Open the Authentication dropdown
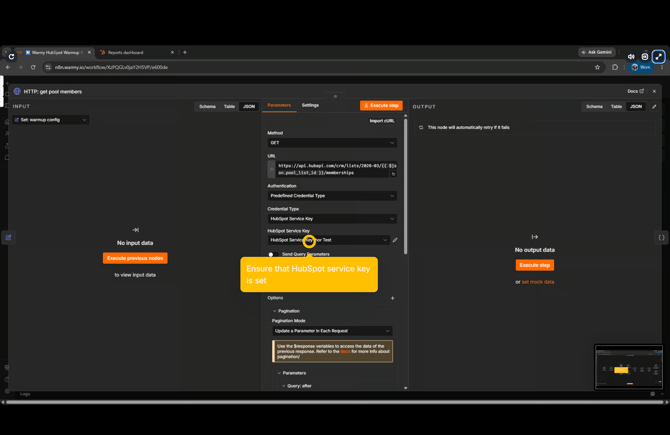This screenshot has height=435, width=670. (332, 196)
